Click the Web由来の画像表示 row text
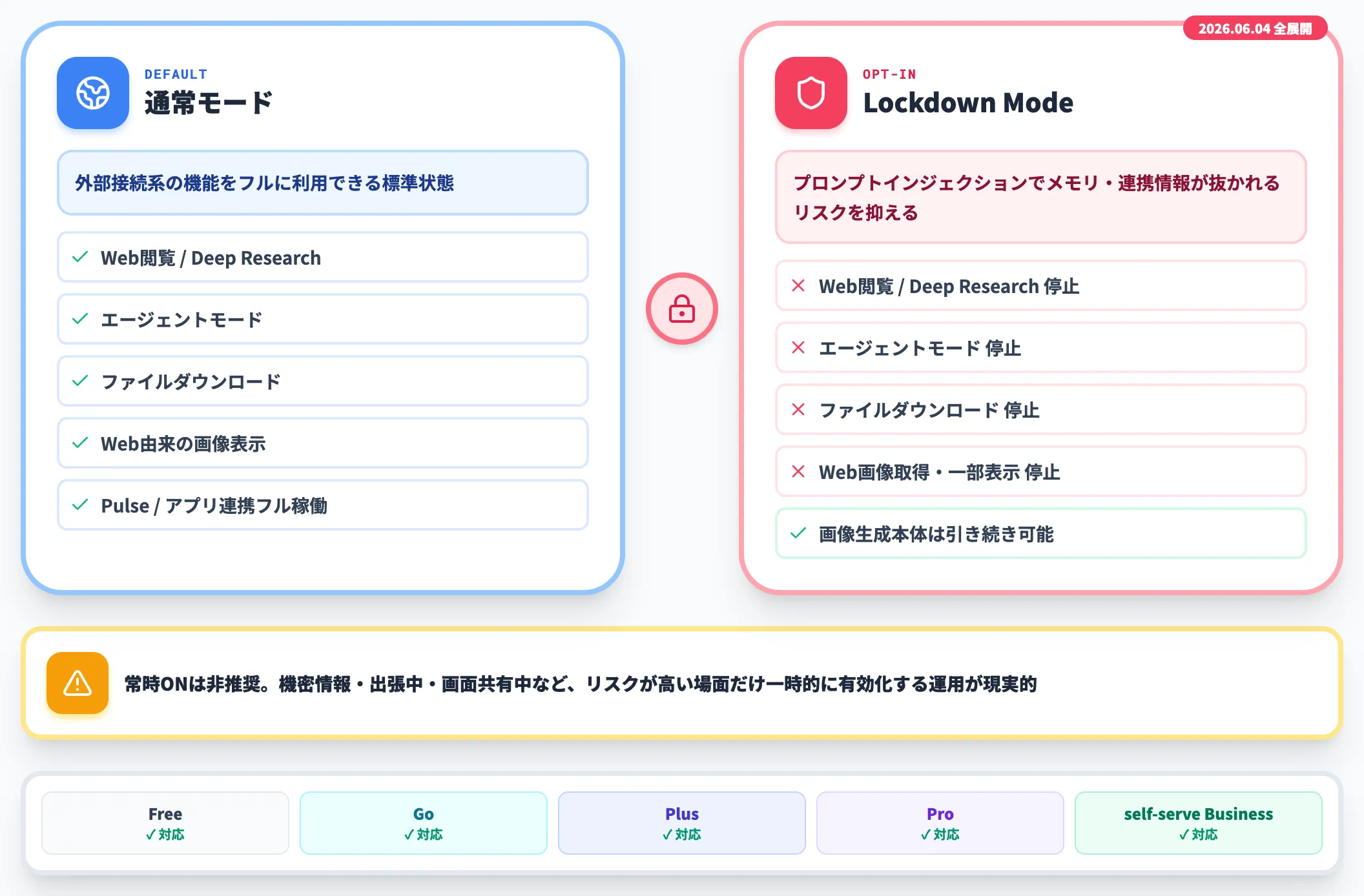Image resolution: width=1364 pixels, height=896 pixels. click(183, 444)
